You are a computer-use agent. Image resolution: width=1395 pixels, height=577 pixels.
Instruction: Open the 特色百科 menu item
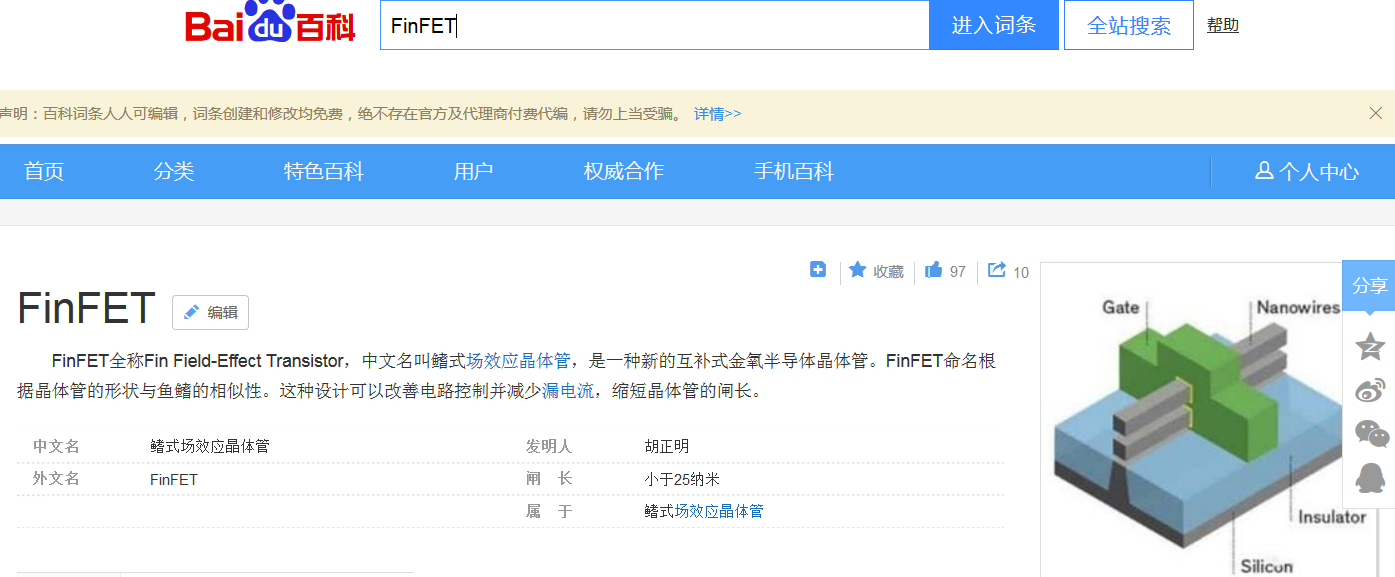(x=324, y=171)
